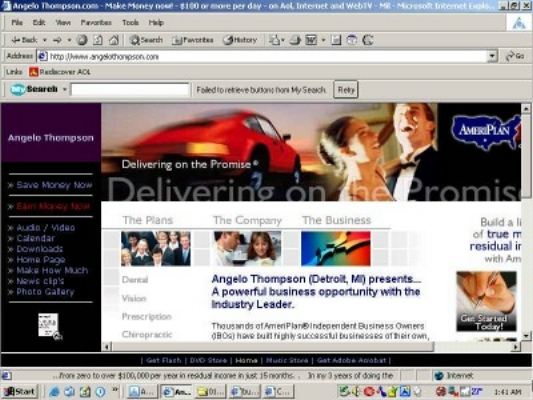Refresh the current page
Screen dimensions: 533x400
[x=98, y=40]
